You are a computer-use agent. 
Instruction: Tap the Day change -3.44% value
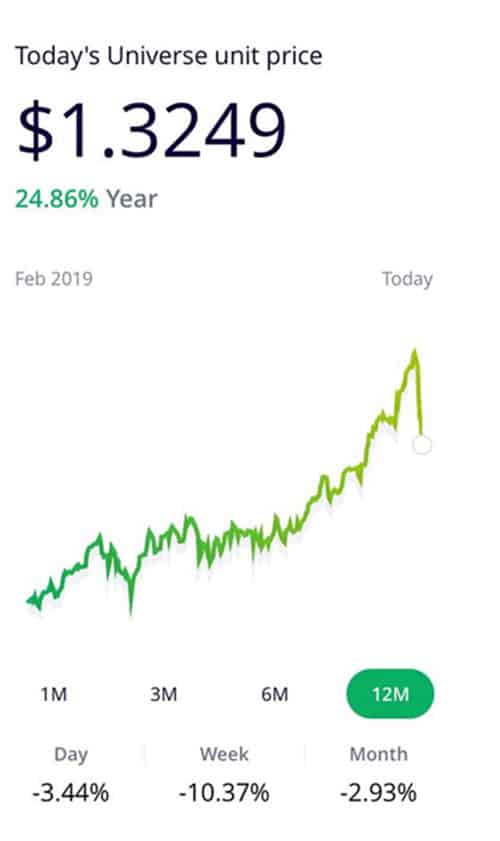[x=70, y=793]
